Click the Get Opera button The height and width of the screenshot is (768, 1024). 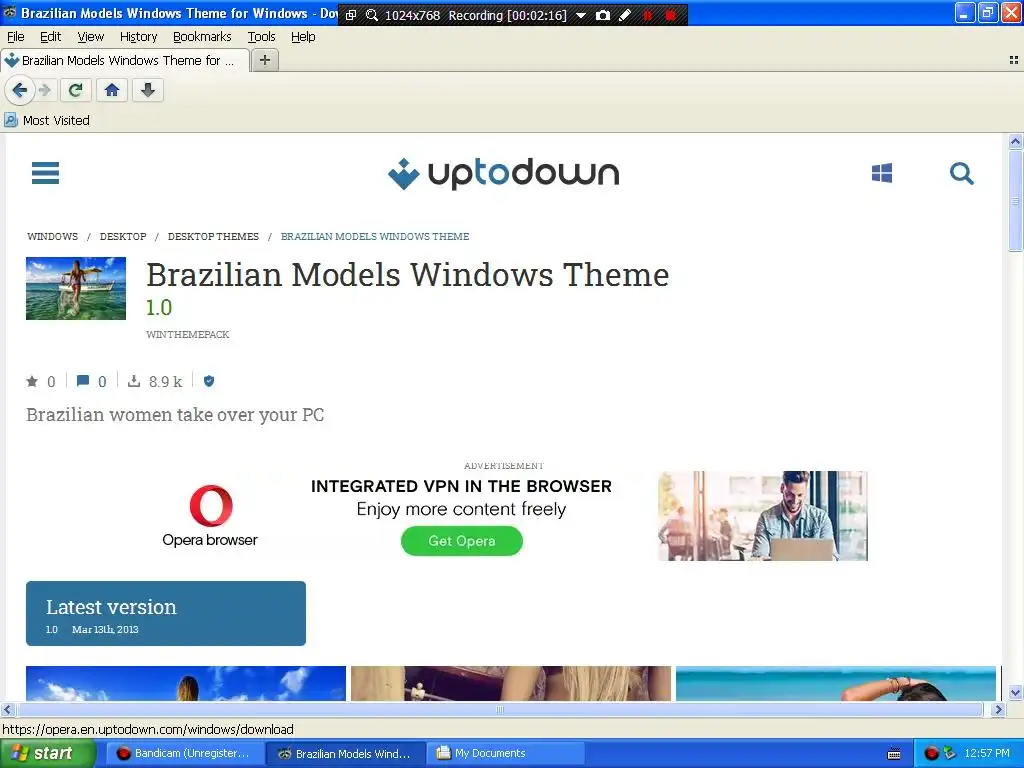462,541
